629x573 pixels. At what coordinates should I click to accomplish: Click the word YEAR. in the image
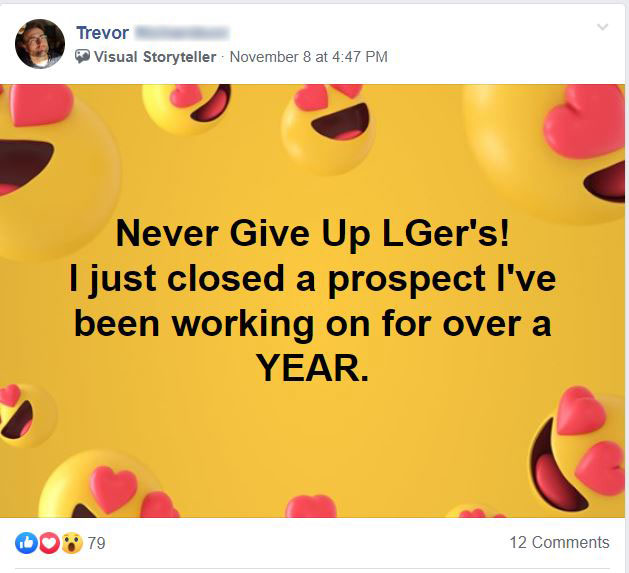point(312,368)
